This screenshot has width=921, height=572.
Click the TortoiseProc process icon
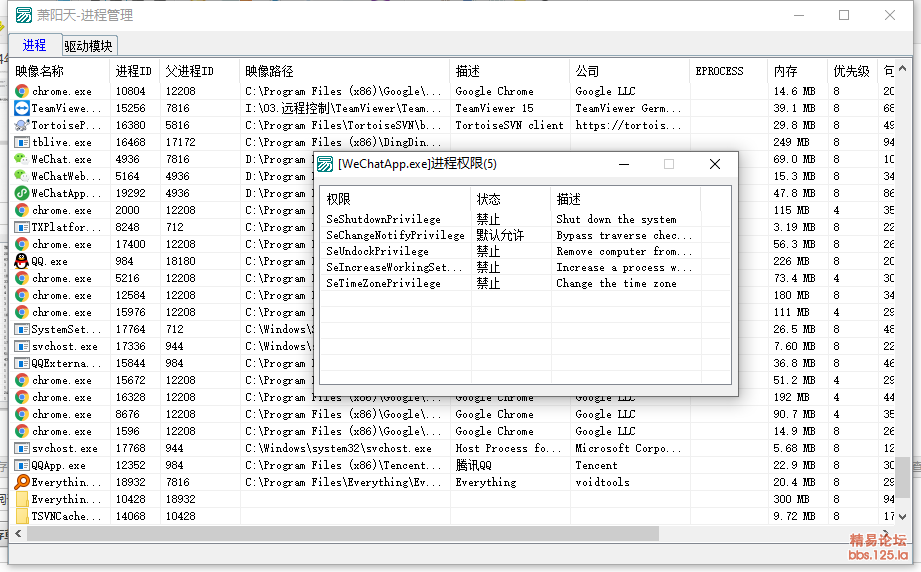[x=22, y=125]
